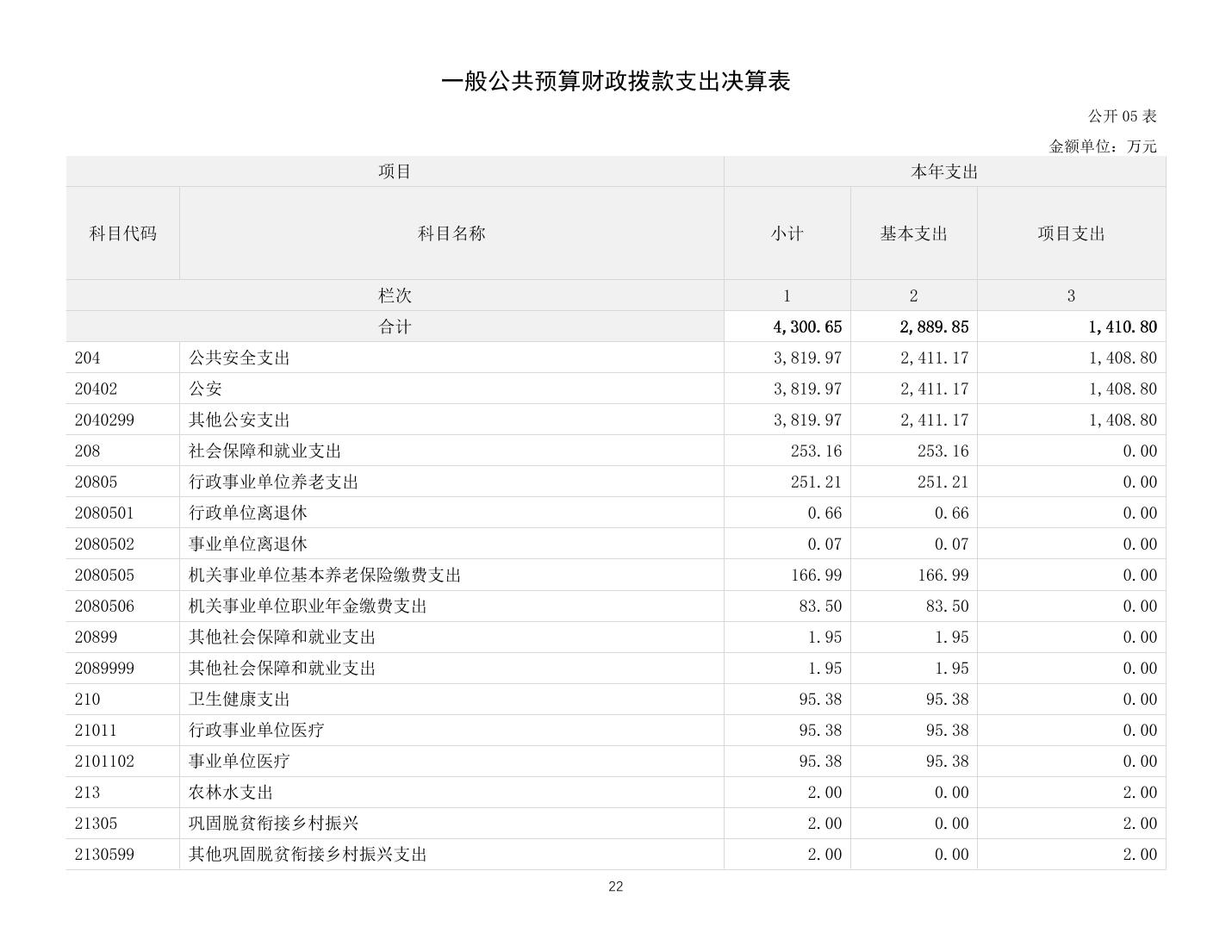The height and width of the screenshot is (952, 1232).
Task: Select total value 2,889.85
Action: [934, 327]
